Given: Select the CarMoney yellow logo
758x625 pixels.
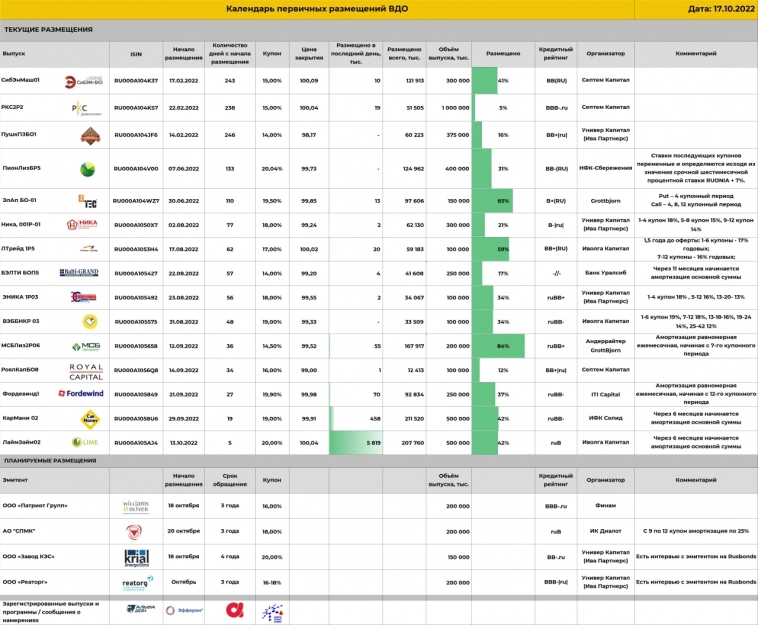Looking at the screenshot, I should (86, 418).
